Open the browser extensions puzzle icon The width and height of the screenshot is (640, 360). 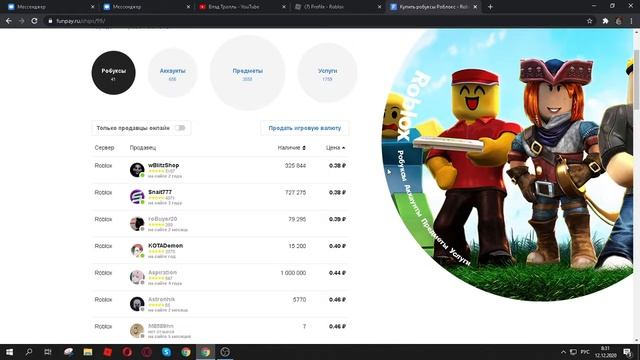tap(605, 21)
